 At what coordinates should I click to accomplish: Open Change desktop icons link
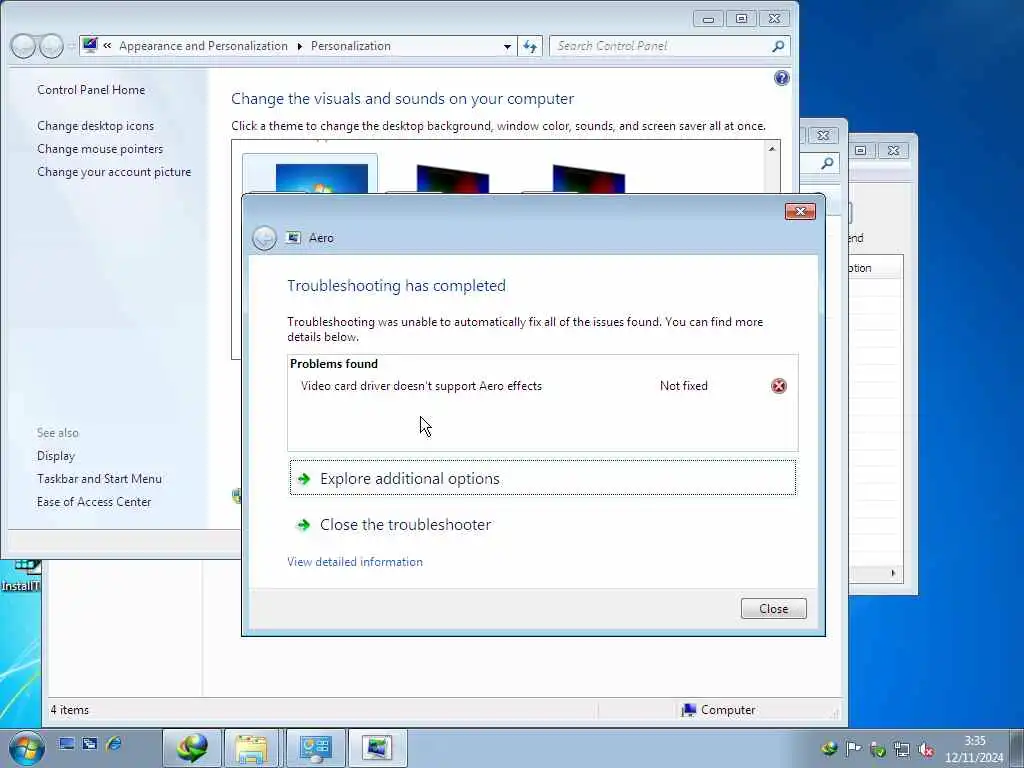(95, 125)
